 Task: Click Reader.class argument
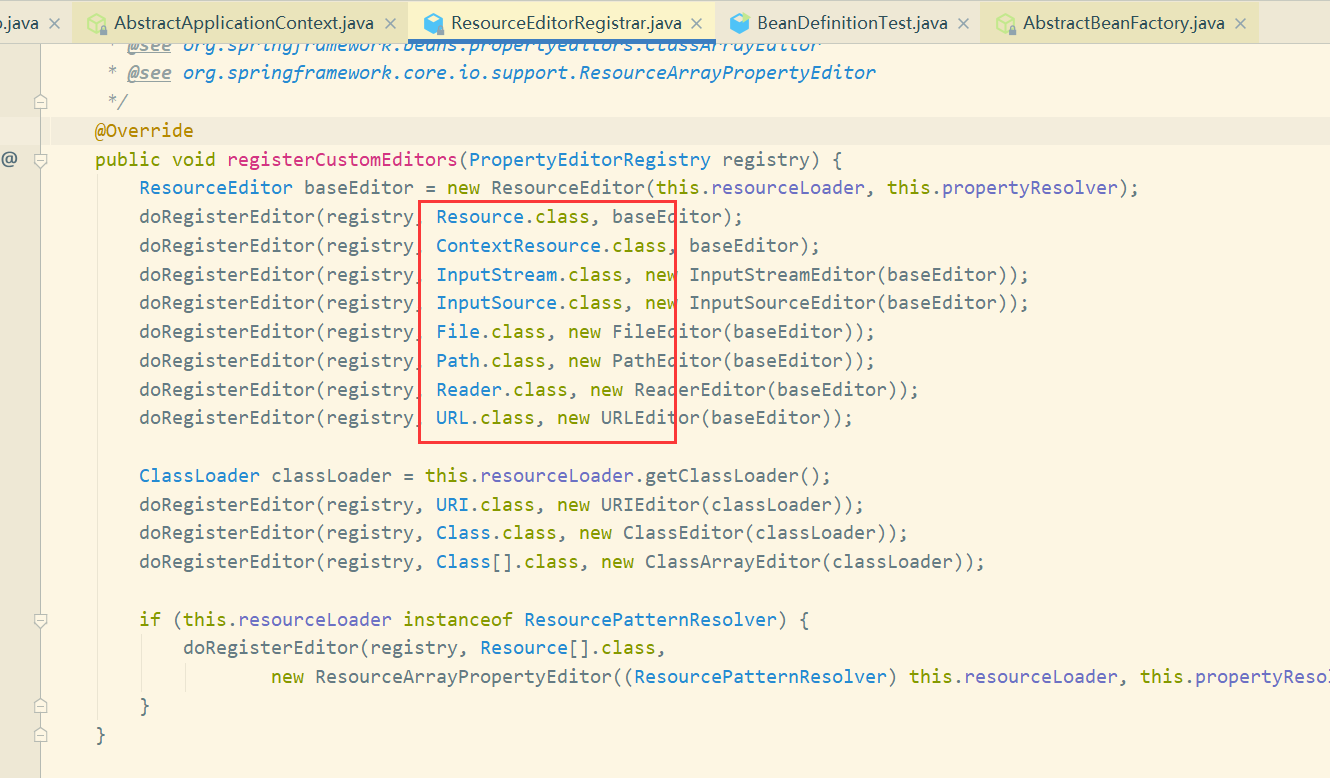[502, 389]
